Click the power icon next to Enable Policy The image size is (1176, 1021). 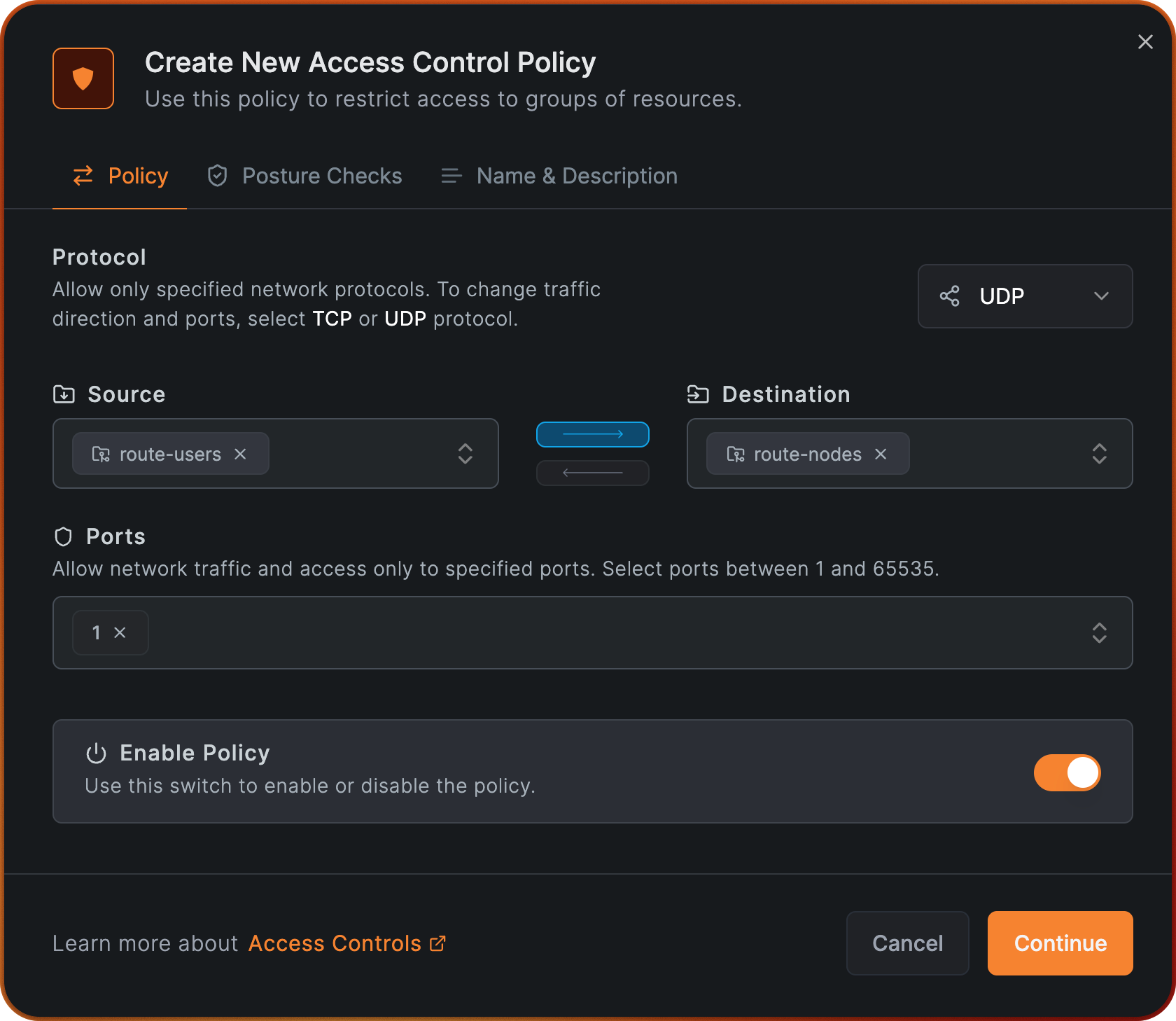coord(96,753)
